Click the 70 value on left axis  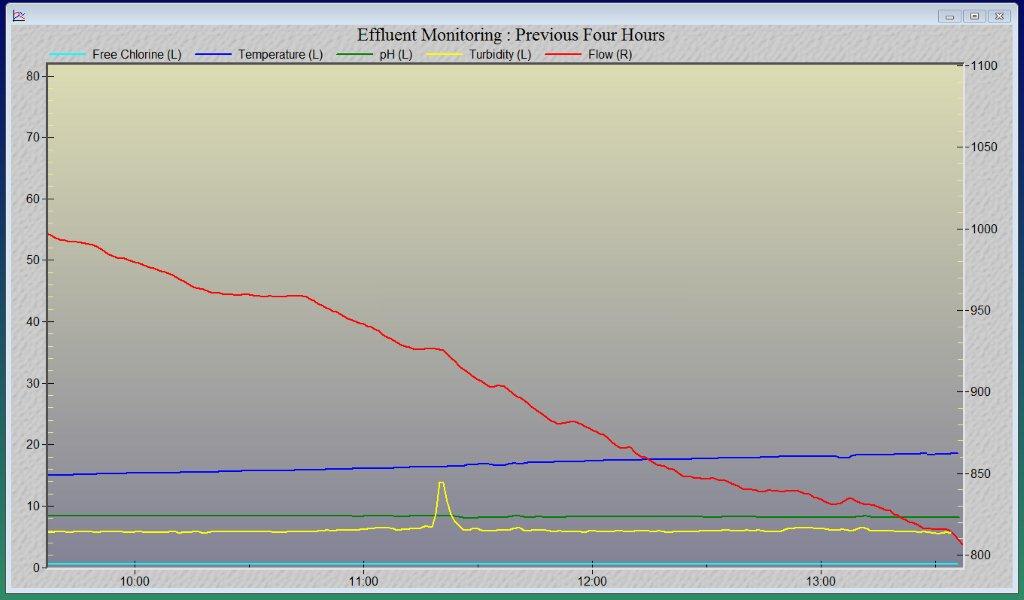33,137
